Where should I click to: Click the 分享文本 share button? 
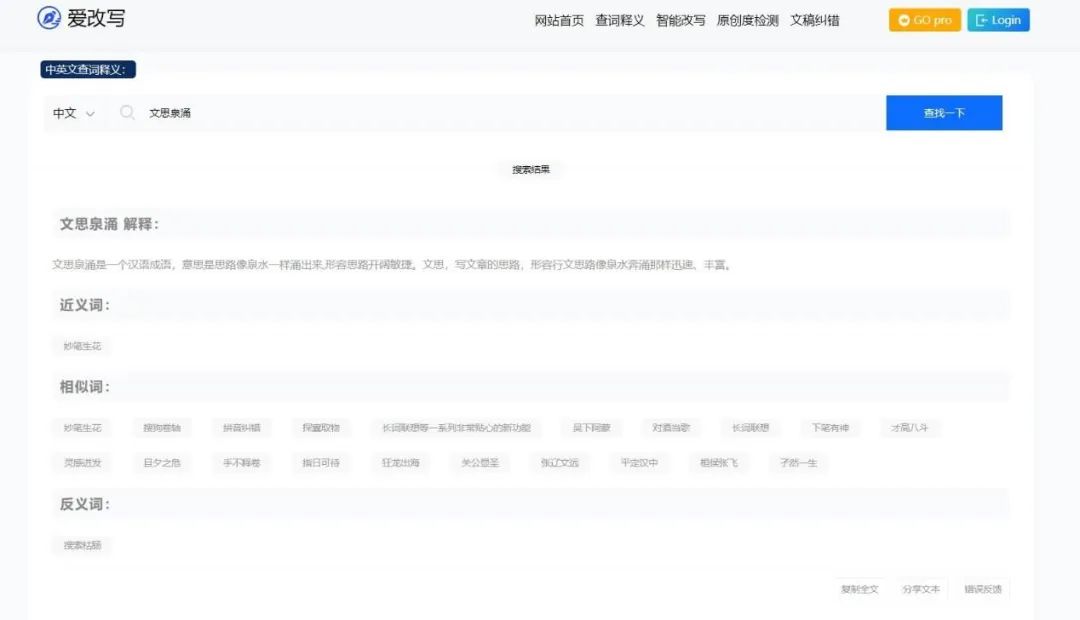click(920, 589)
